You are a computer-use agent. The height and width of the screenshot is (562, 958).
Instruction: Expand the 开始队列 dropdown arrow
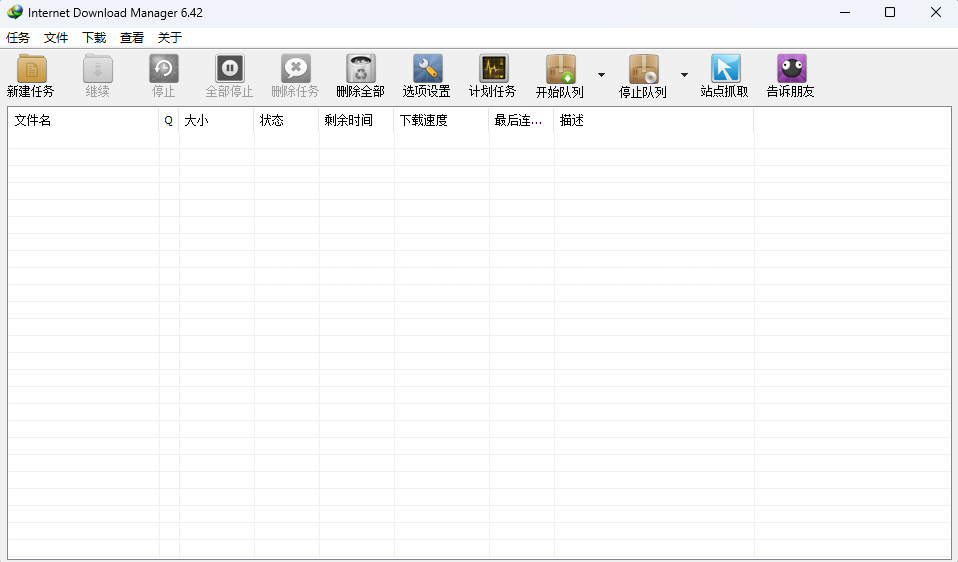coord(601,75)
